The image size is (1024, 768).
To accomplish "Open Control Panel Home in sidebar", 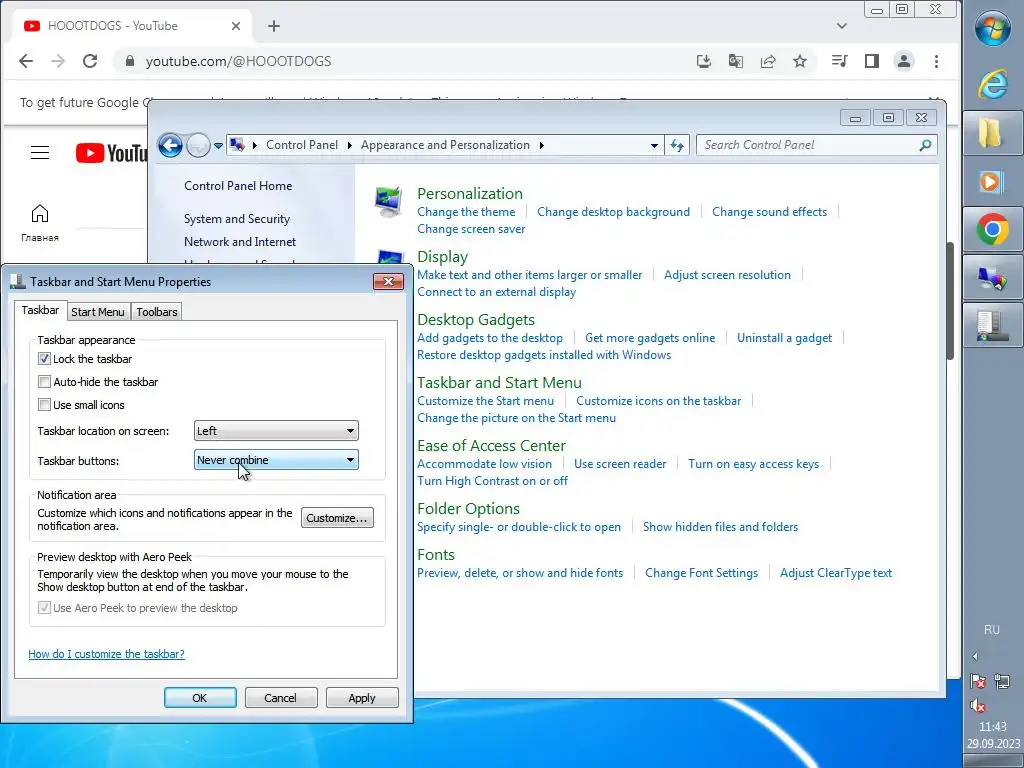I will click(x=238, y=185).
